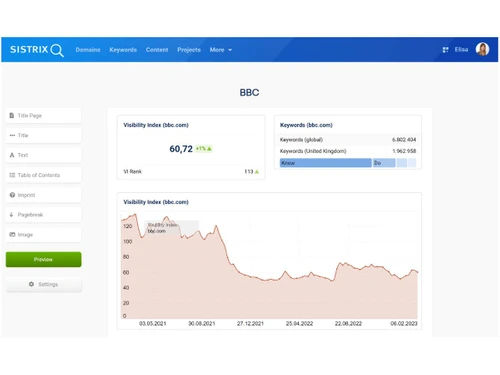Click the Image picture icon
500x375 pixels.
[x=12, y=234]
